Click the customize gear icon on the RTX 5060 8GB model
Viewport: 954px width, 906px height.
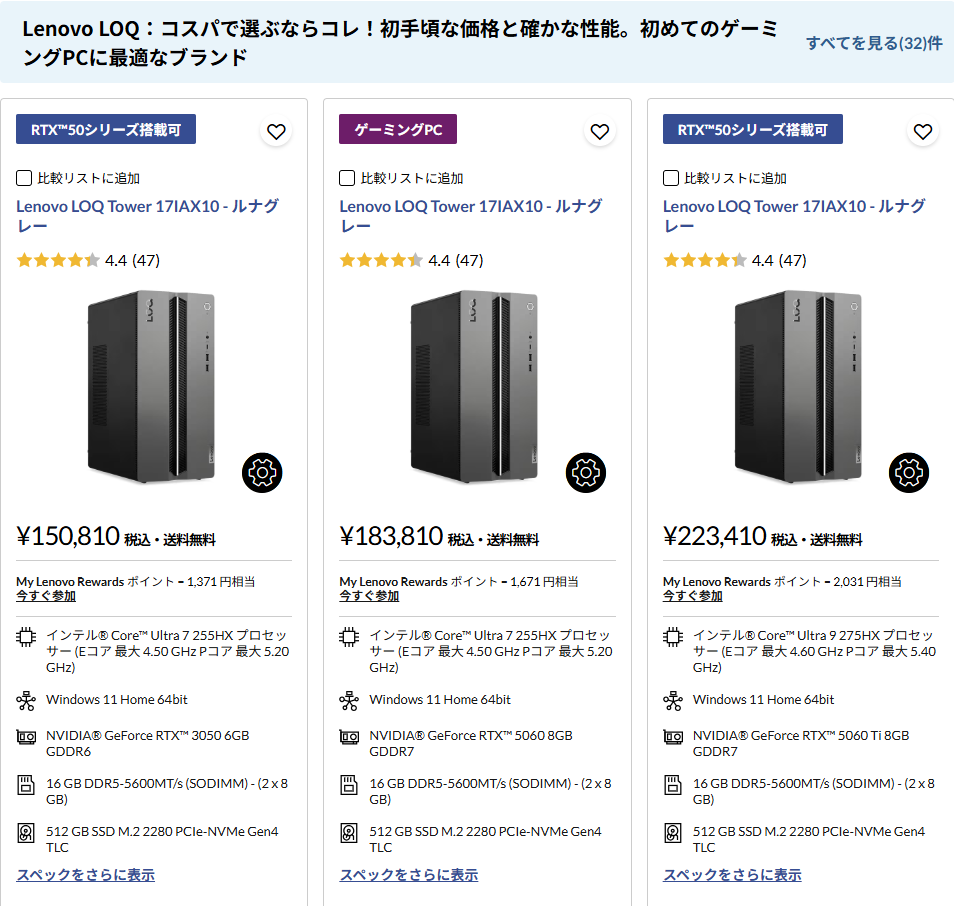(586, 472)
